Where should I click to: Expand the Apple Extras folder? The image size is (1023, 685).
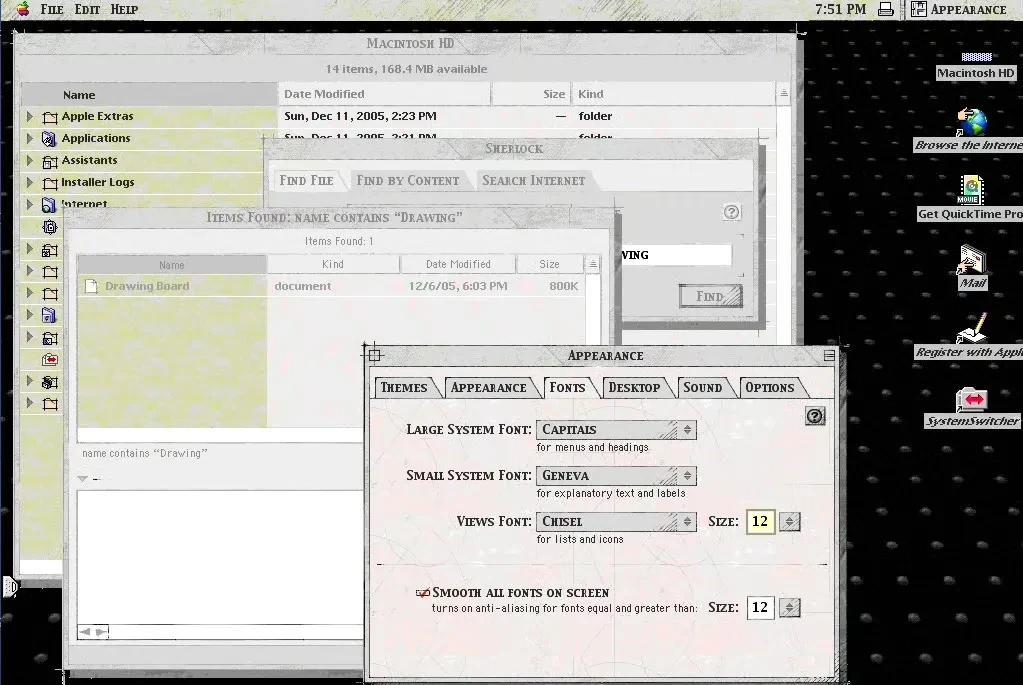29,116
